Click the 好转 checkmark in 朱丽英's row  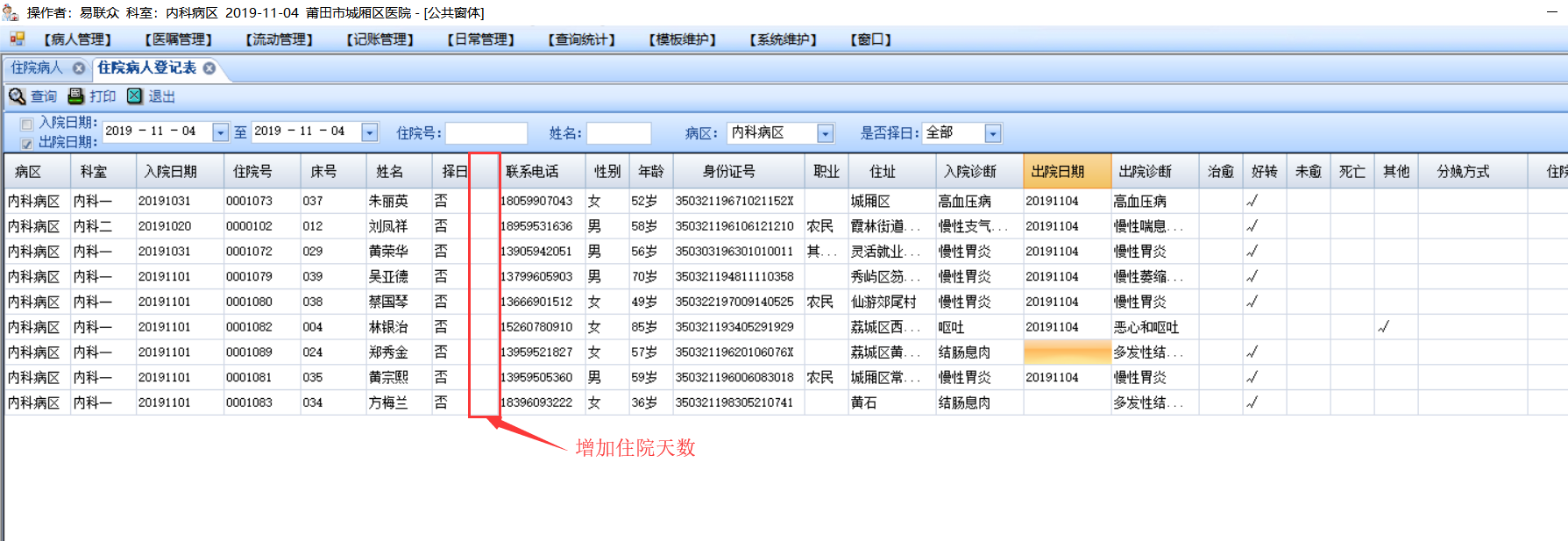1252,201
